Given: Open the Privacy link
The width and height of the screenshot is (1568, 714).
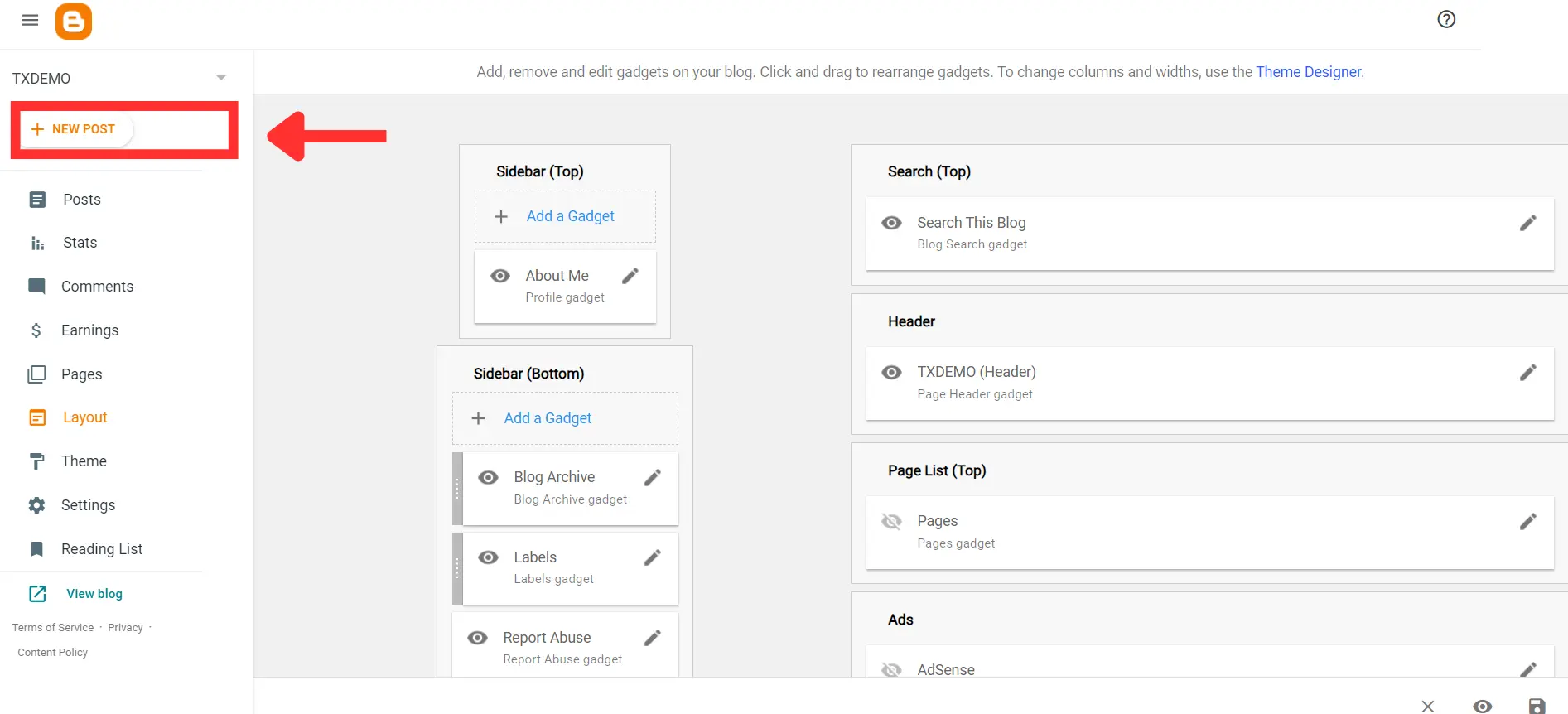Looking at the screenshot, I should point(125,628).
